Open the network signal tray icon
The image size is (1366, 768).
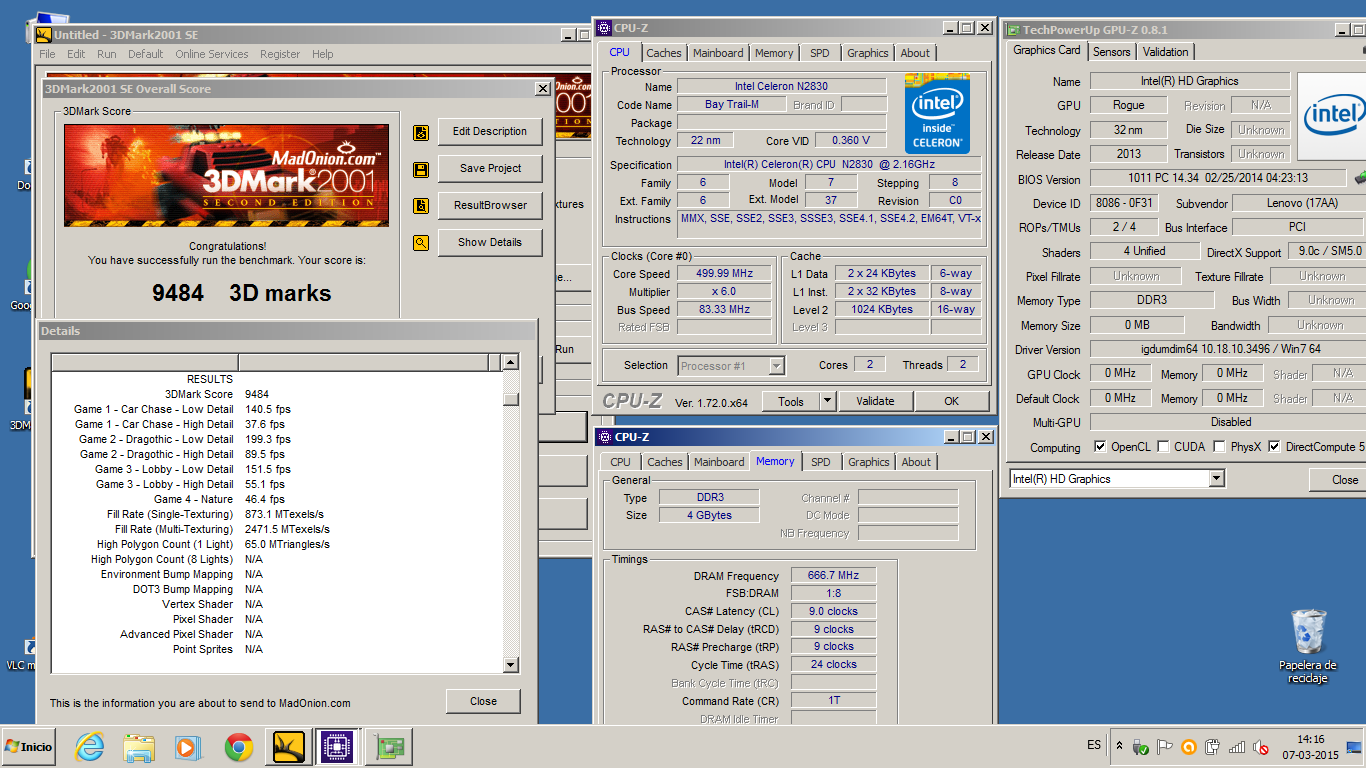point(1237,746)
